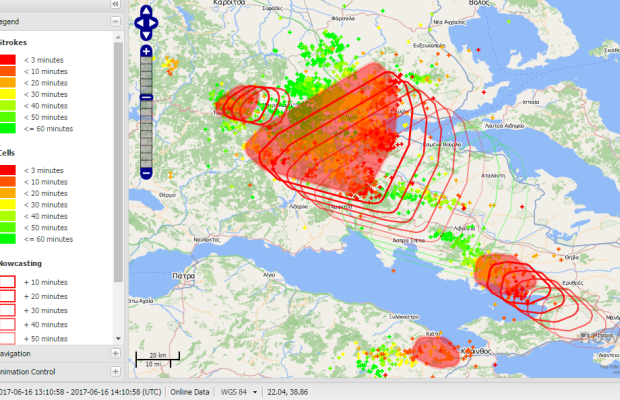Viewport: 620px width, 400px height.
Task: Zoom in with the plus button
Action: [146, 51]
